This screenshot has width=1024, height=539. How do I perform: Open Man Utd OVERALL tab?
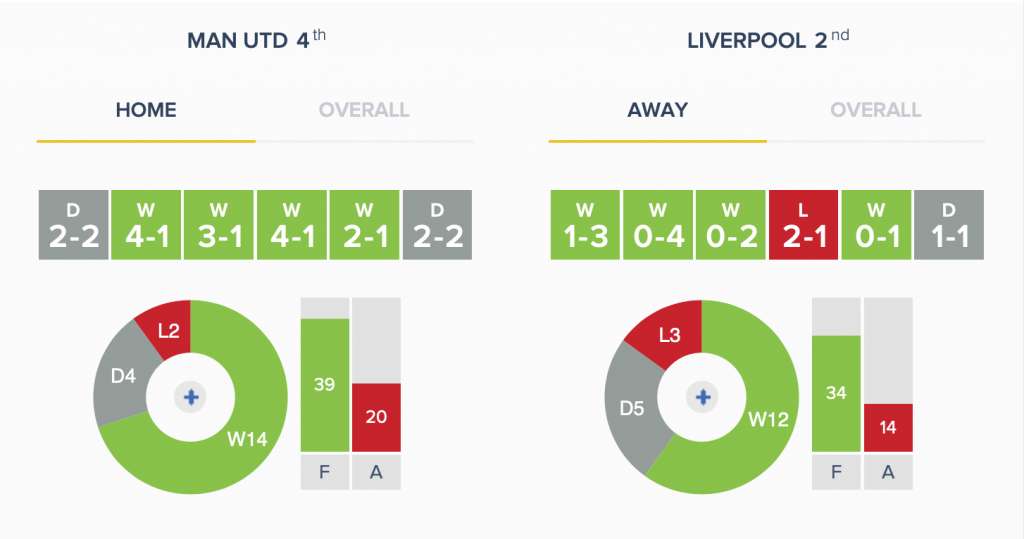click(364, 110)
